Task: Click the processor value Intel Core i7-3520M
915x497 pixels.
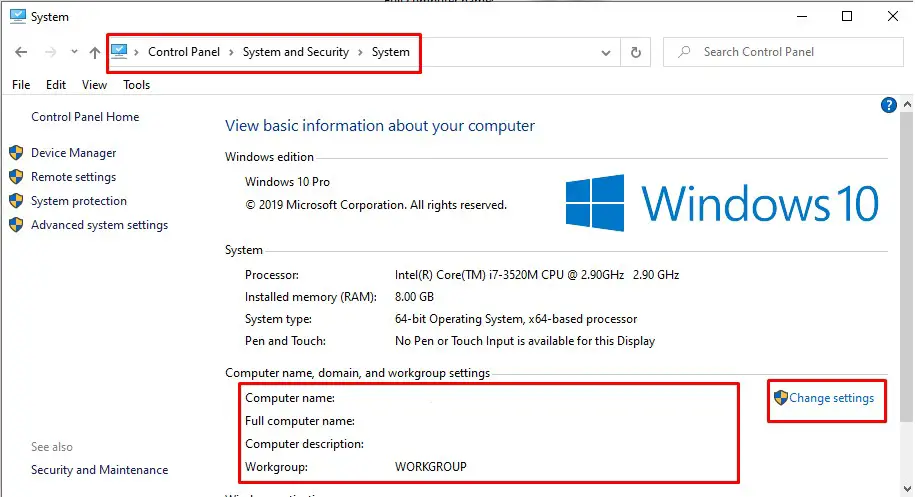Action: (537, 275)
